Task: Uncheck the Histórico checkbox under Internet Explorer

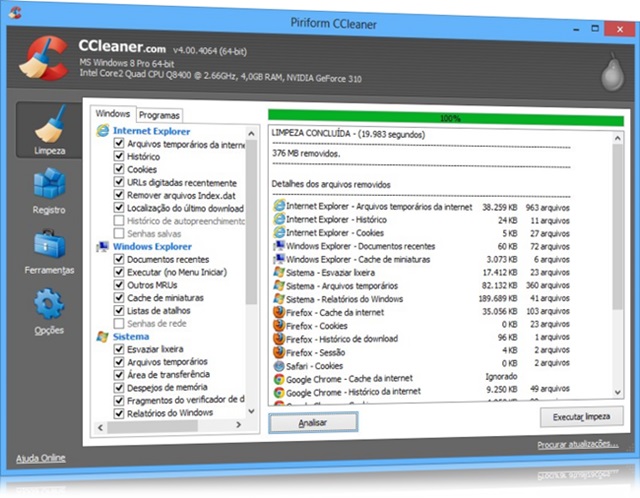Action: 119,156
